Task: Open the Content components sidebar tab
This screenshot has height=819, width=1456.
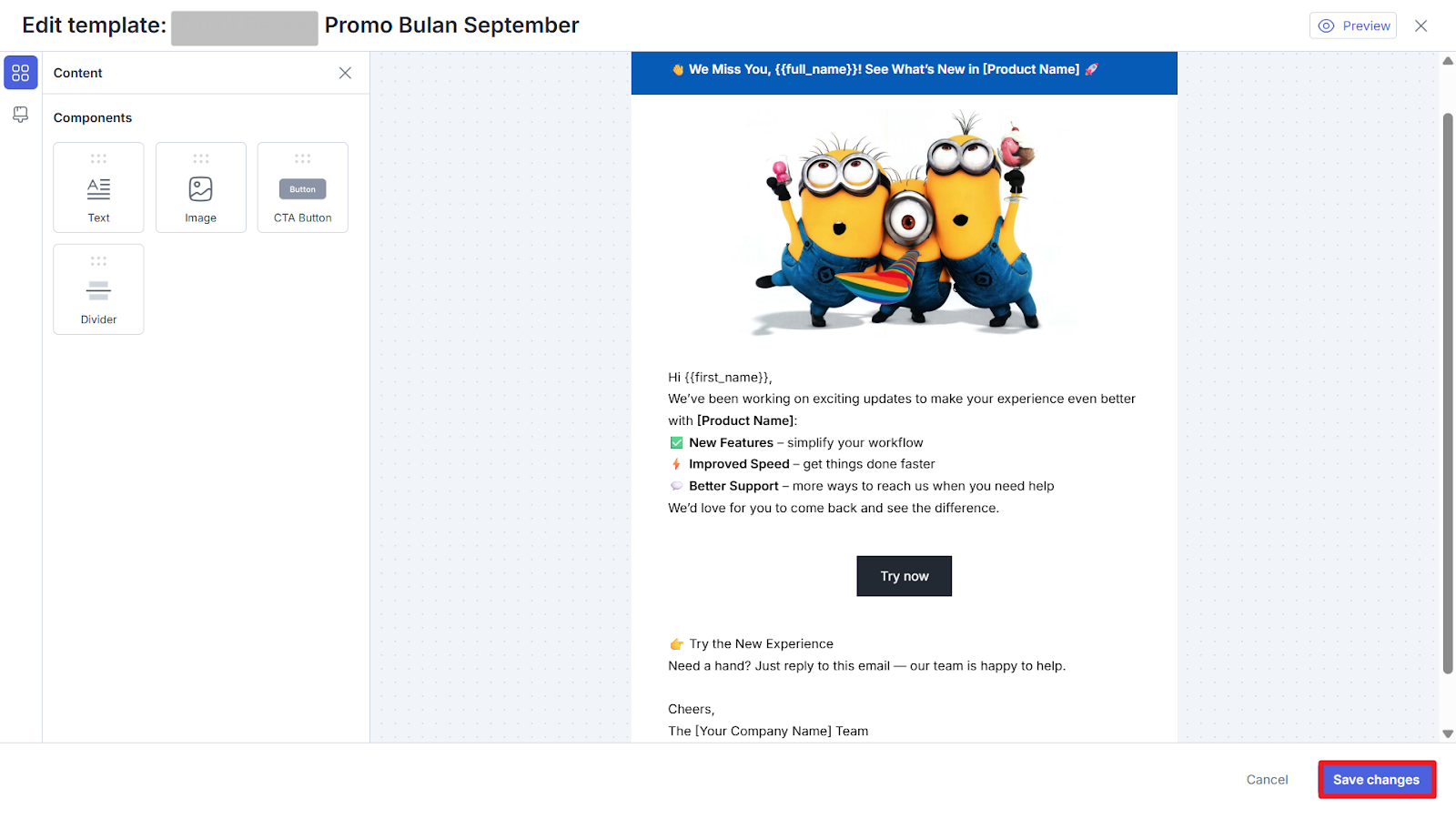Action: [21, 73]
